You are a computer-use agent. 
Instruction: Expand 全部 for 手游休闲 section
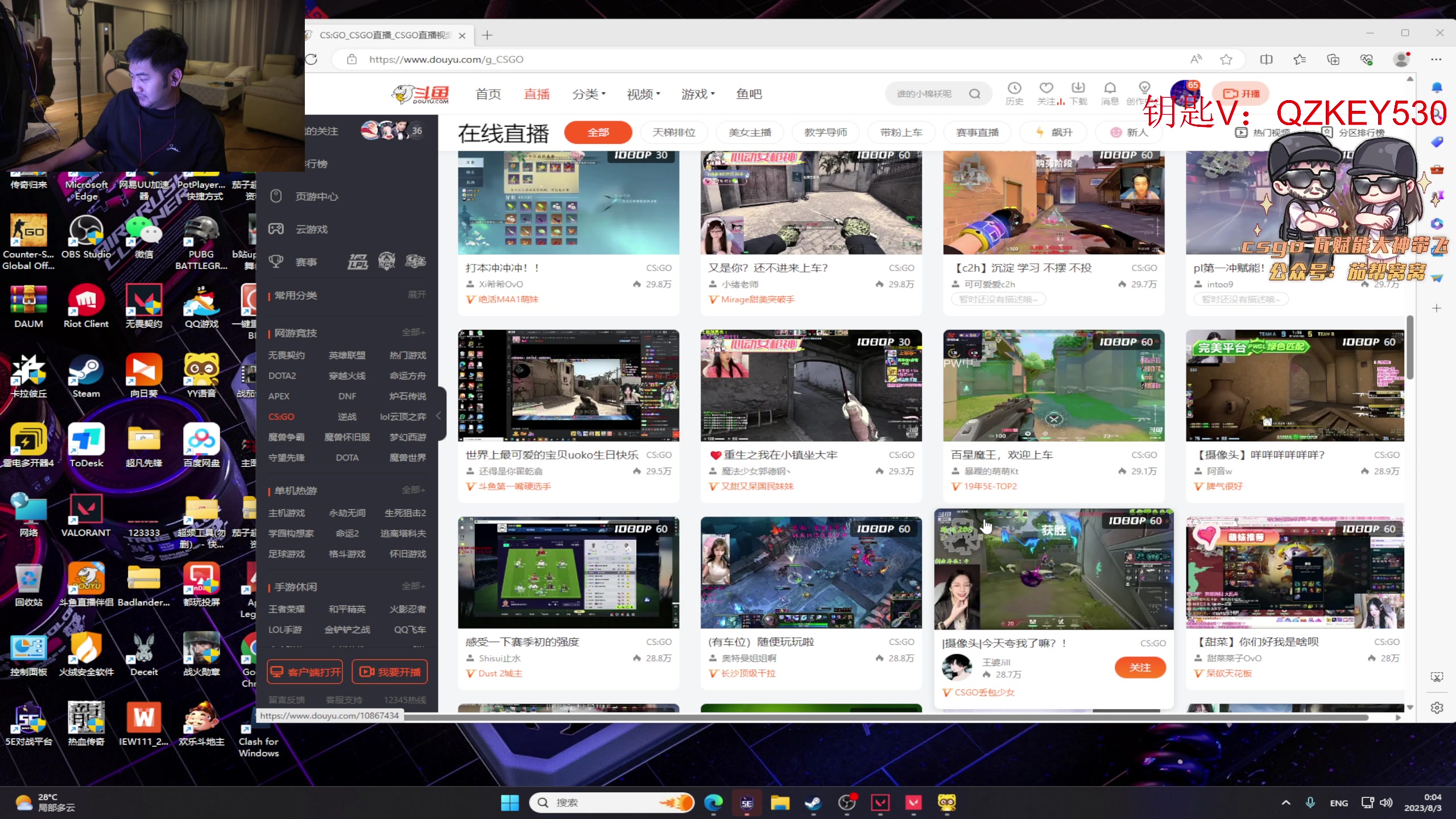413,586
